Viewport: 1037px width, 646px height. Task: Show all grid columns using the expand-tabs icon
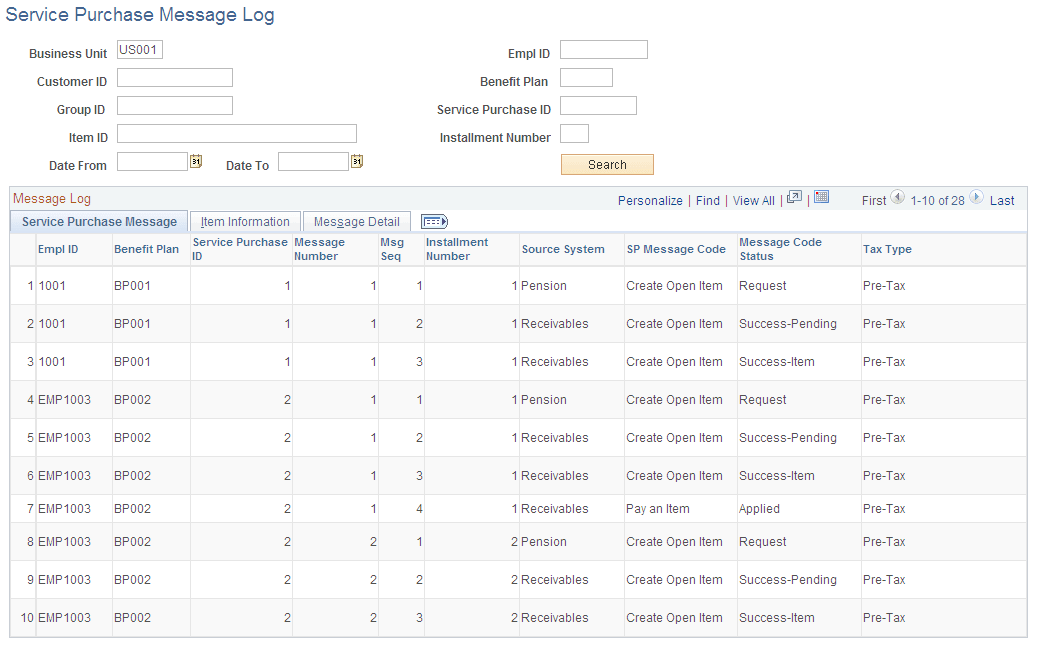434,221
